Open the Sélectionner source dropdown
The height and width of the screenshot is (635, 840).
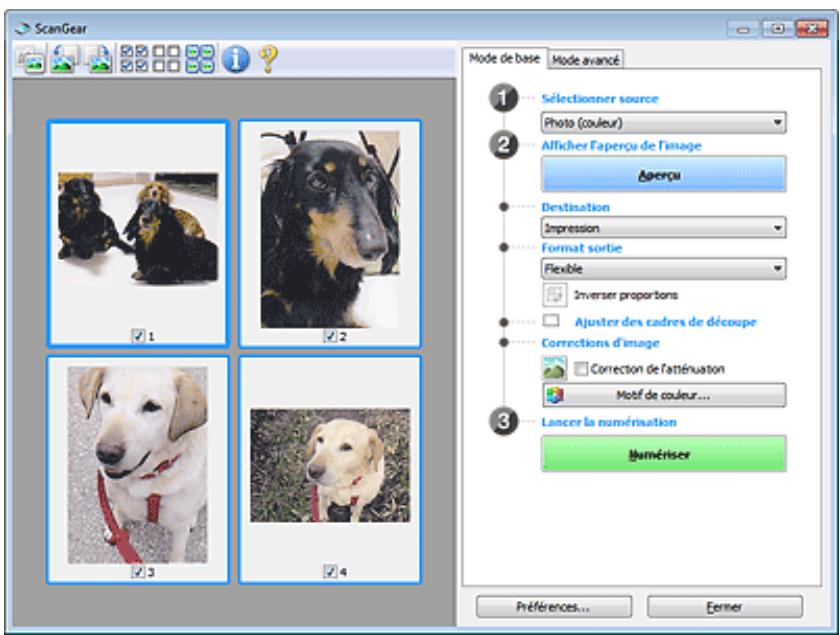(x=662, y=124)
